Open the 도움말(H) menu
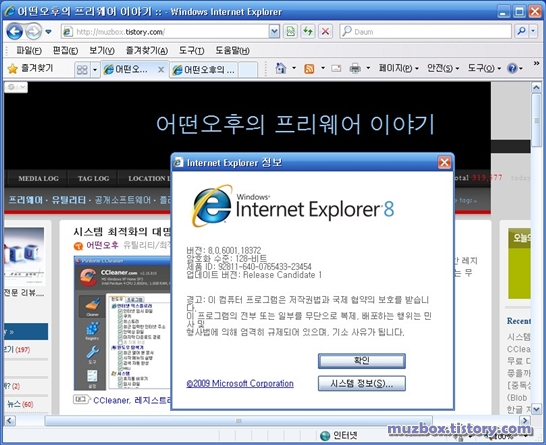 [x=232, y=51]
